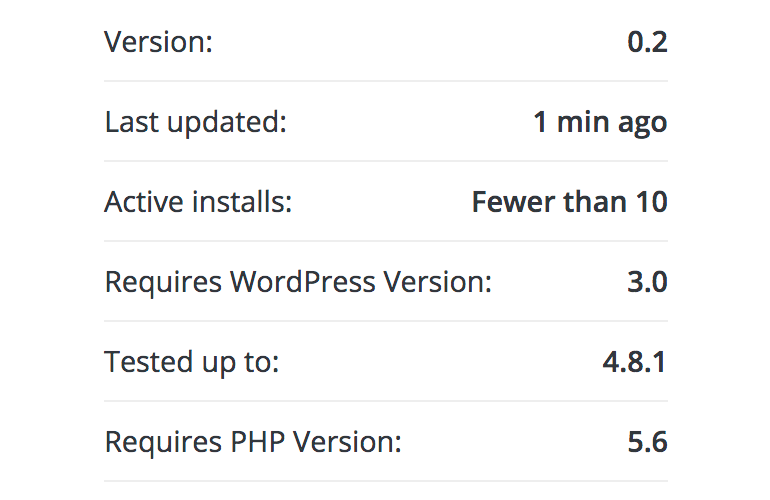Click the "Active installs:" label

[198, 202]
